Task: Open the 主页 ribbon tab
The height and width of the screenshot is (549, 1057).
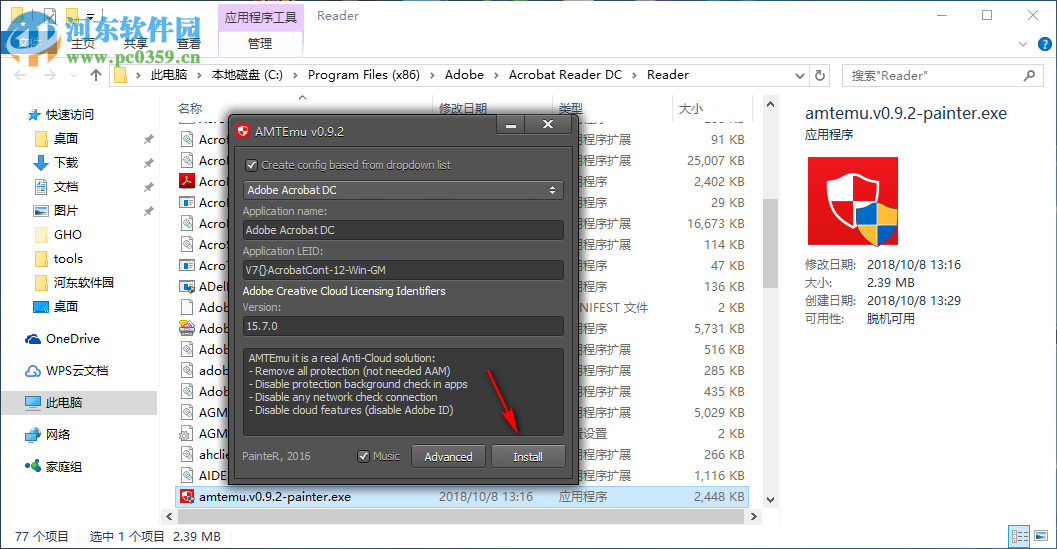Action: tap(83, 44)
